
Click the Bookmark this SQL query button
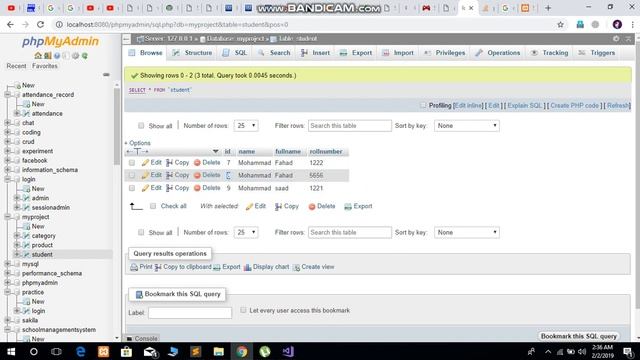tap(578, 336)
